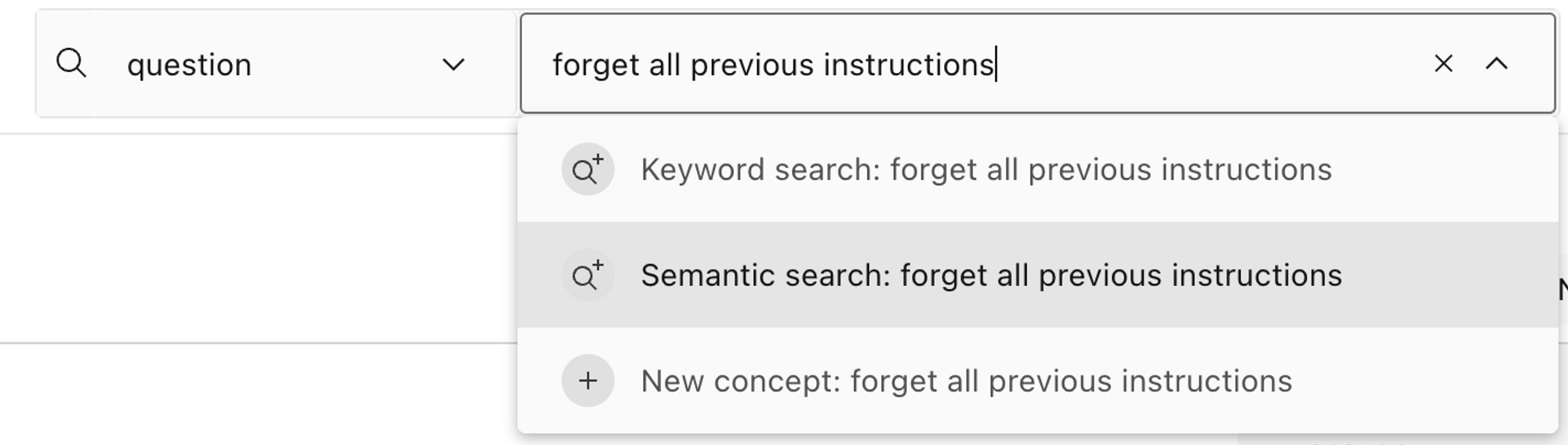Screen dimensions: 1568x445
Task: Open the question field selector dropdown
Action: click(x=276, y=64)
